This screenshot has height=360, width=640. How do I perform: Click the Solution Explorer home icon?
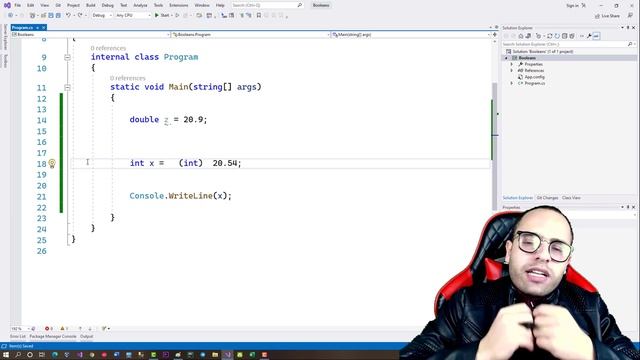[521, 36]
